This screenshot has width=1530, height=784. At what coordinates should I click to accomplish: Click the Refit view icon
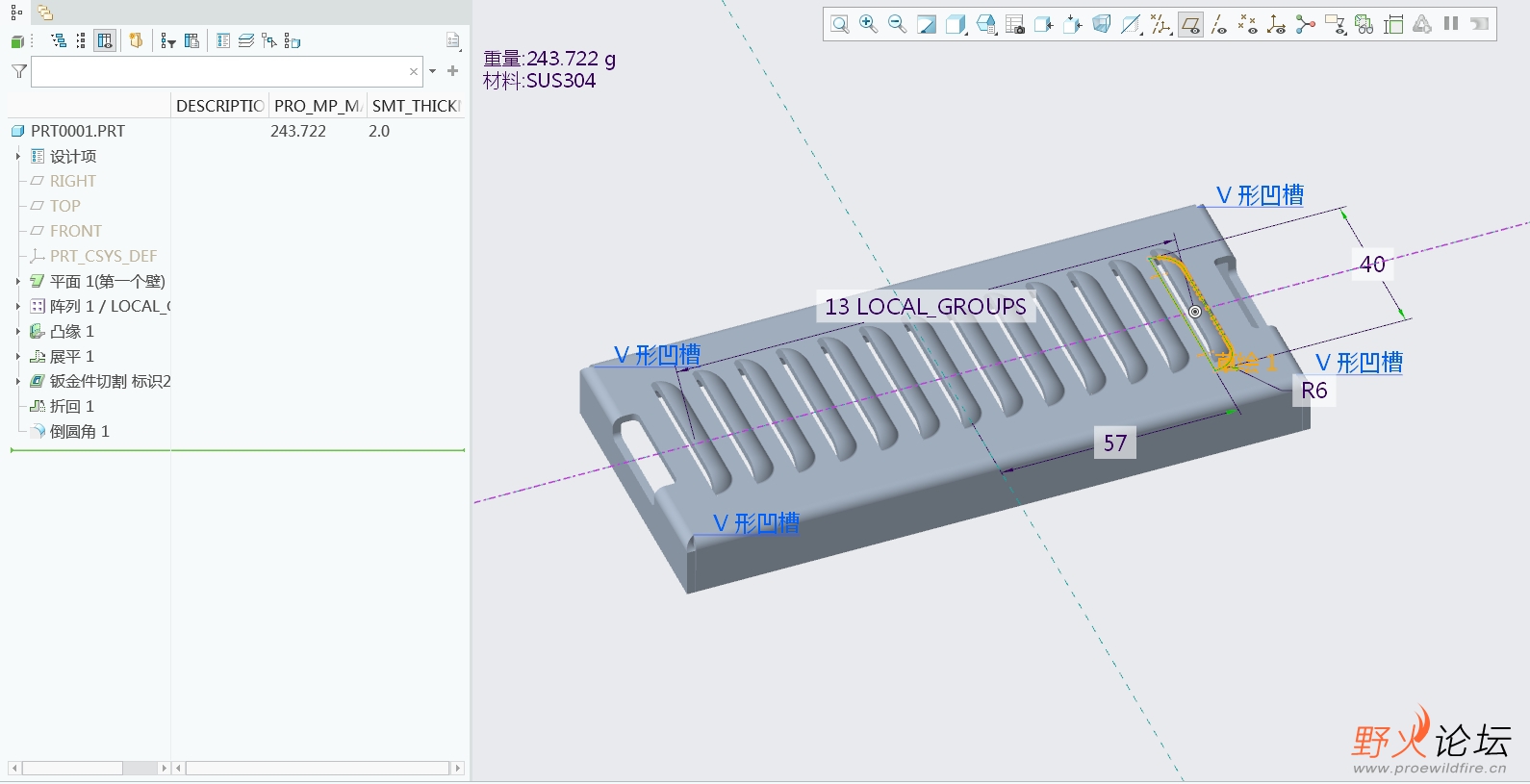(840, 25)
